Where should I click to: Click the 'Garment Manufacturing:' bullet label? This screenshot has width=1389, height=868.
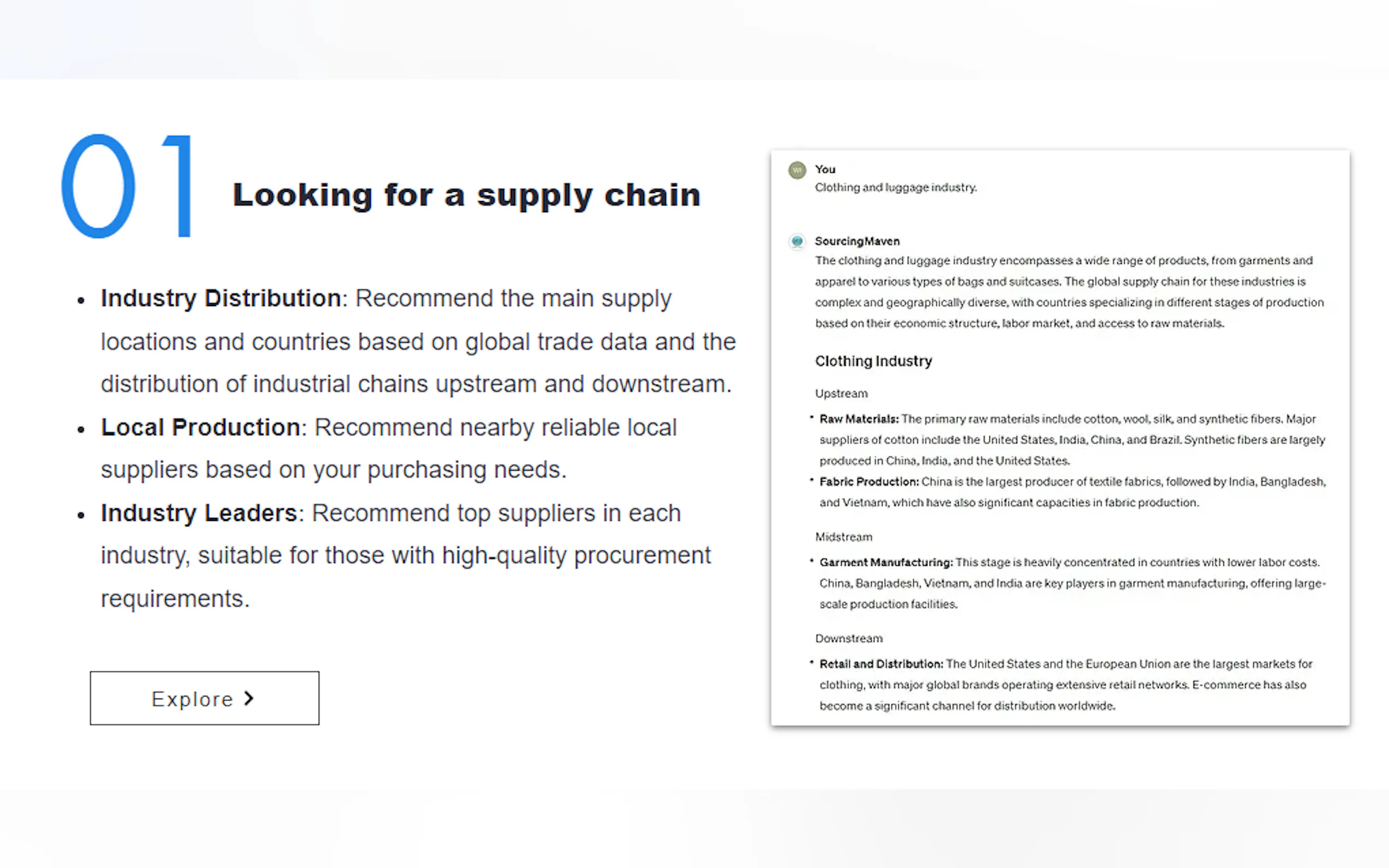885,562
